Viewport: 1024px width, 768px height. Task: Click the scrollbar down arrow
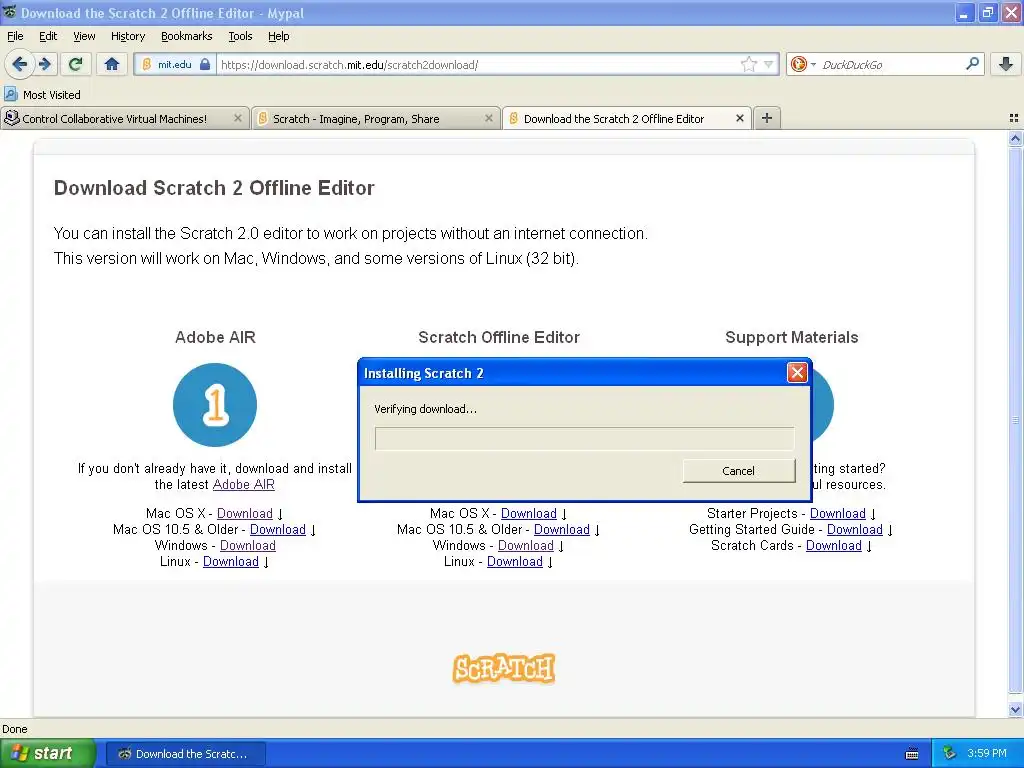pos(1015,709)
